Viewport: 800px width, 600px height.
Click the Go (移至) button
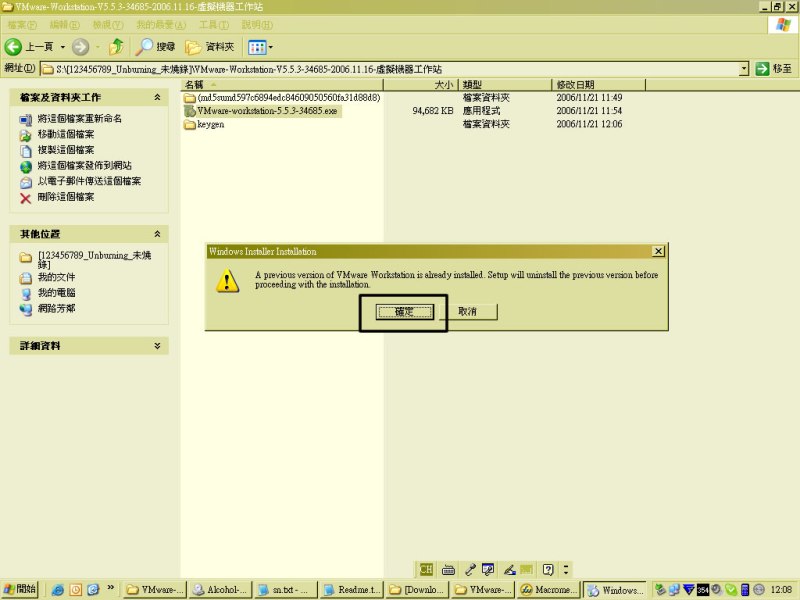774,68
